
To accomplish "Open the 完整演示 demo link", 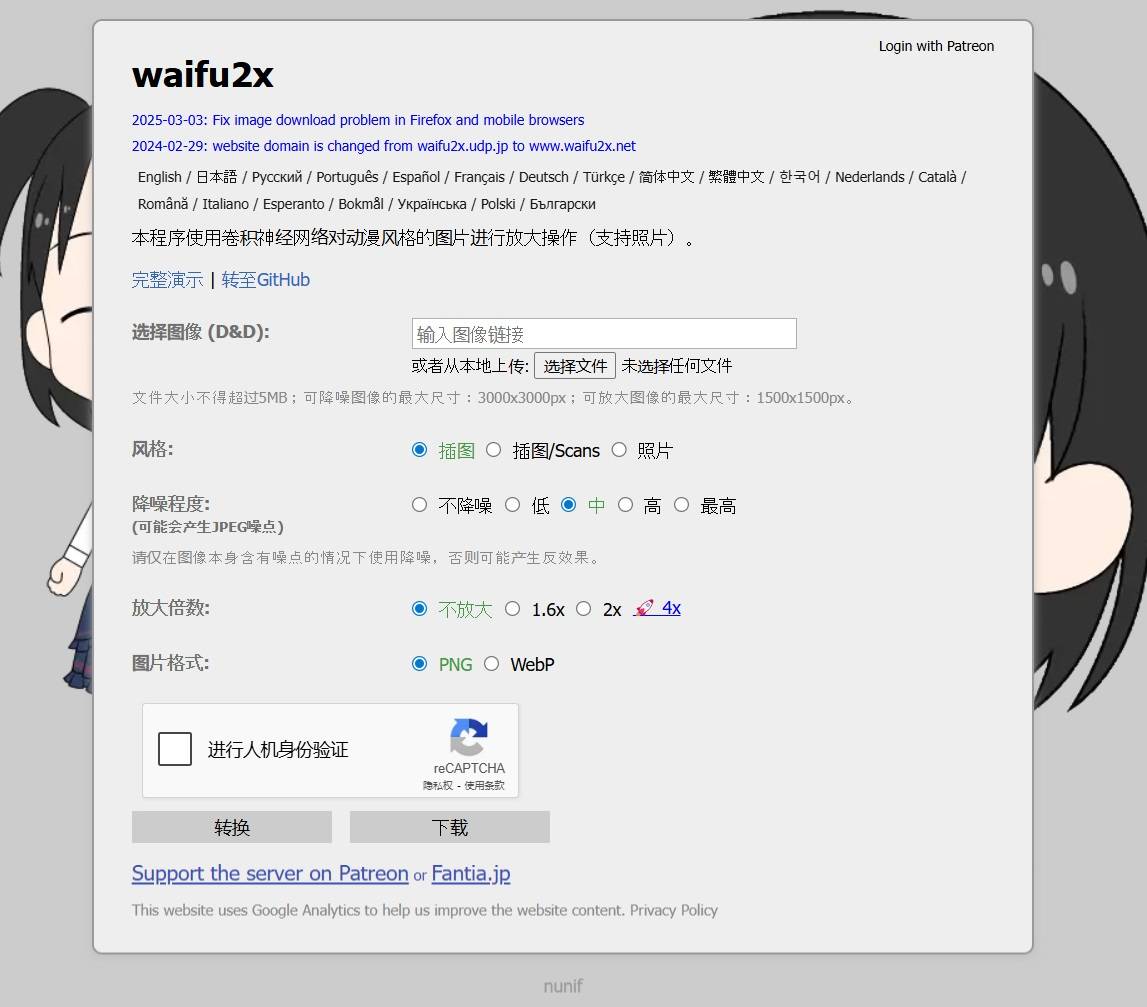I will (x=167, y=280).
